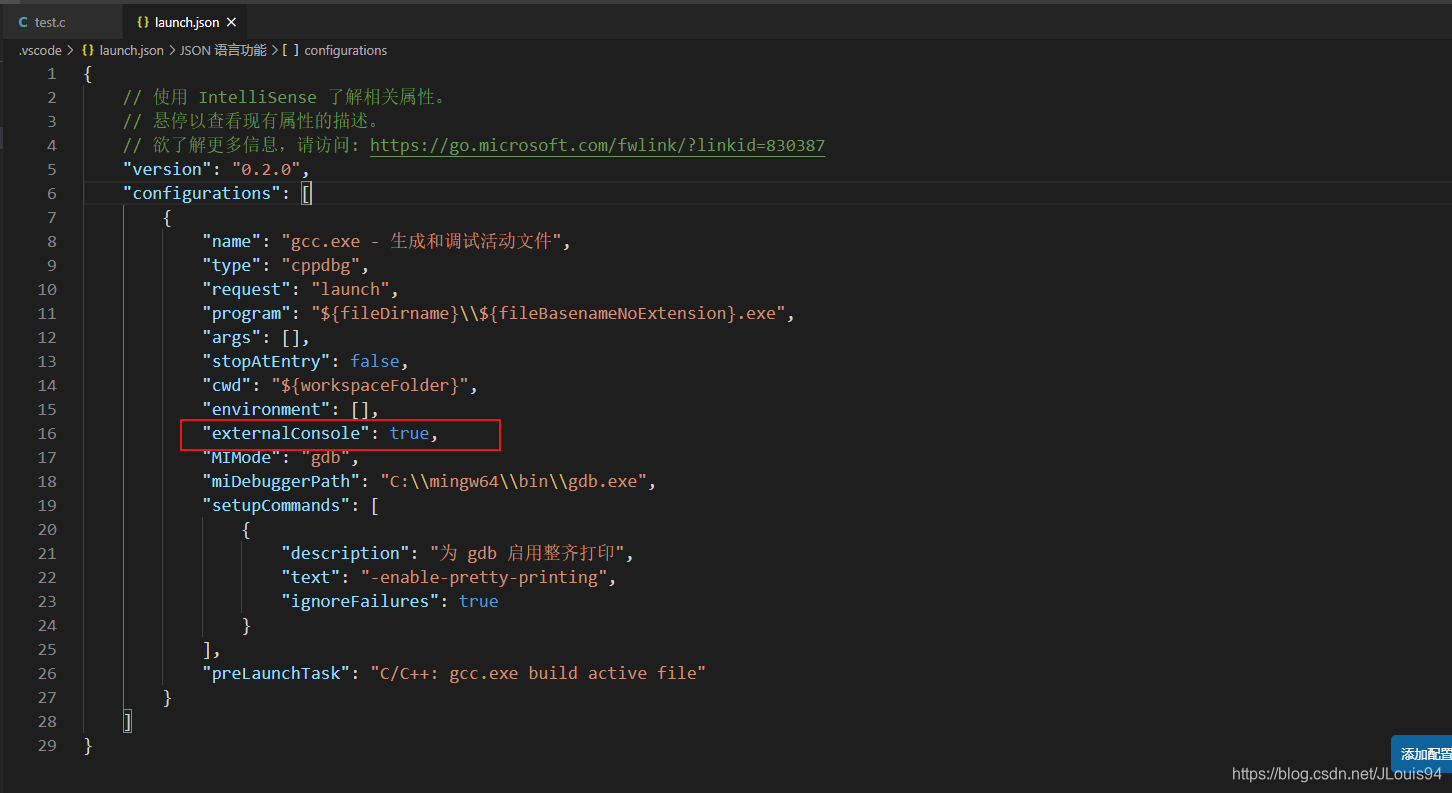The image size is (1452, 793).
Task: Click the "0.2.0" version value
Action: tap(266, 169)
